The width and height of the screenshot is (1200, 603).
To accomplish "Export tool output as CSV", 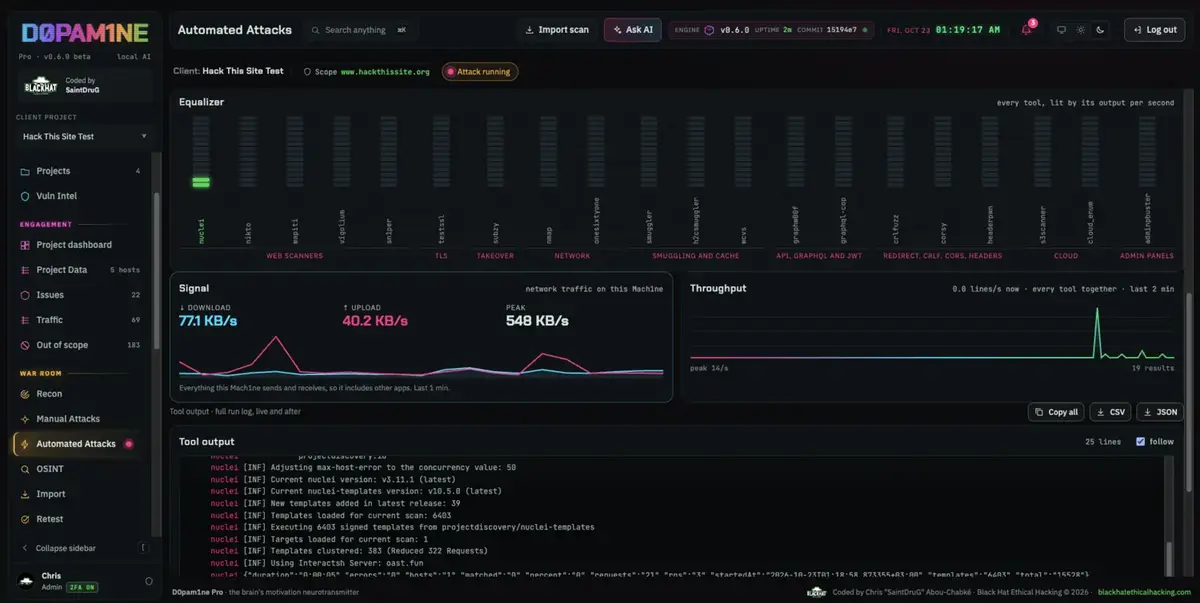I will 1110,412.
